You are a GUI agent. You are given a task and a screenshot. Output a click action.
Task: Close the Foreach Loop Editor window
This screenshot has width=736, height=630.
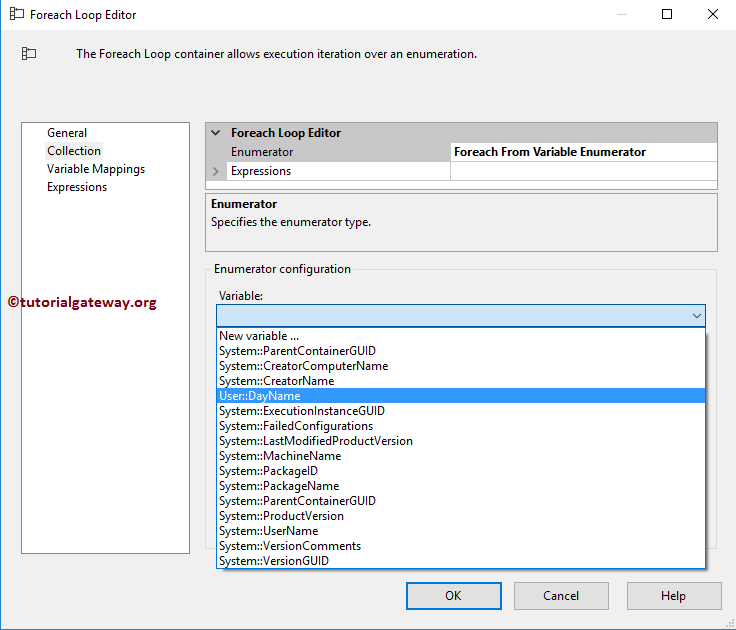(x=713, y=14)
